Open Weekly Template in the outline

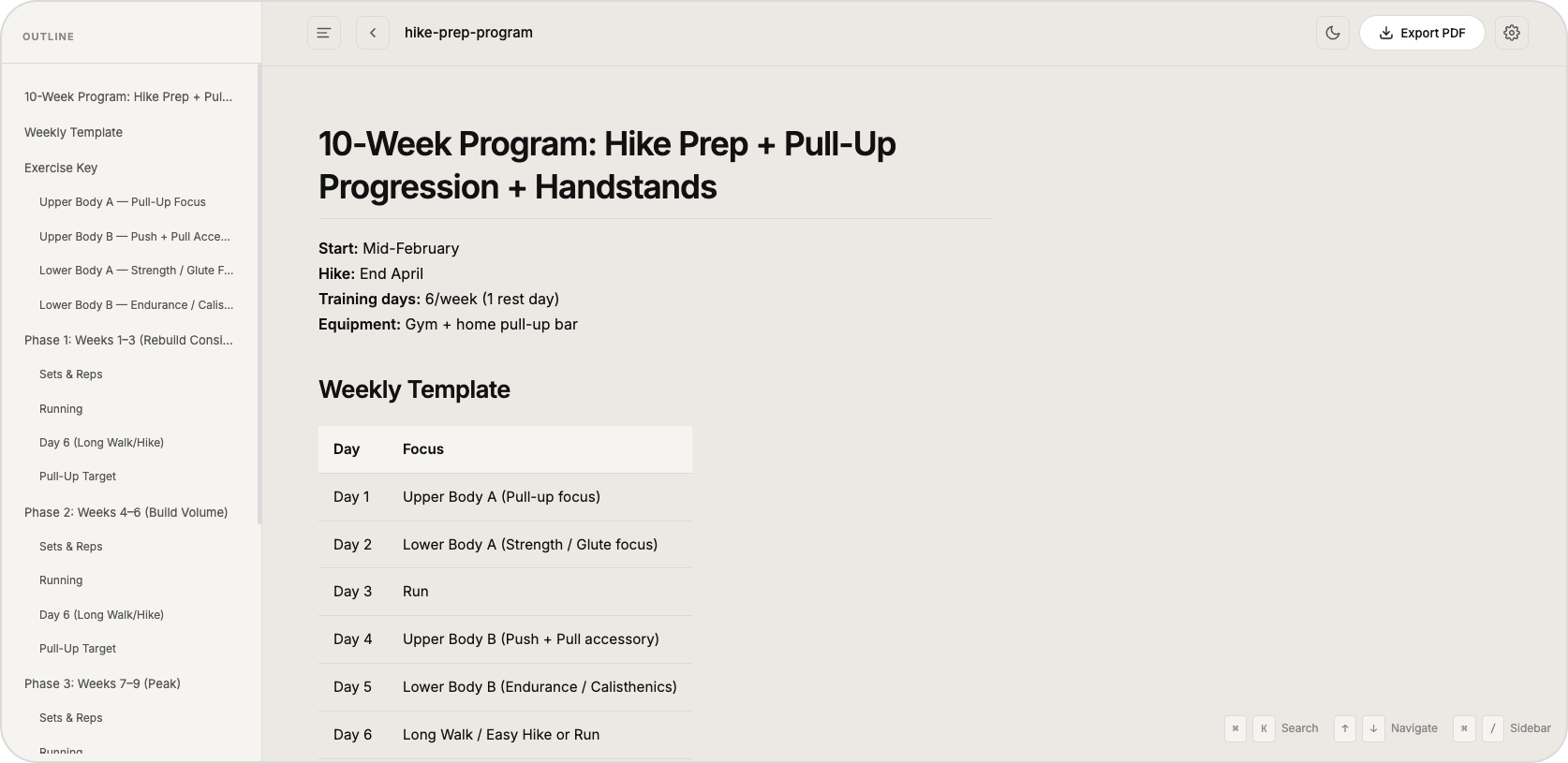(x=73, y=132)
